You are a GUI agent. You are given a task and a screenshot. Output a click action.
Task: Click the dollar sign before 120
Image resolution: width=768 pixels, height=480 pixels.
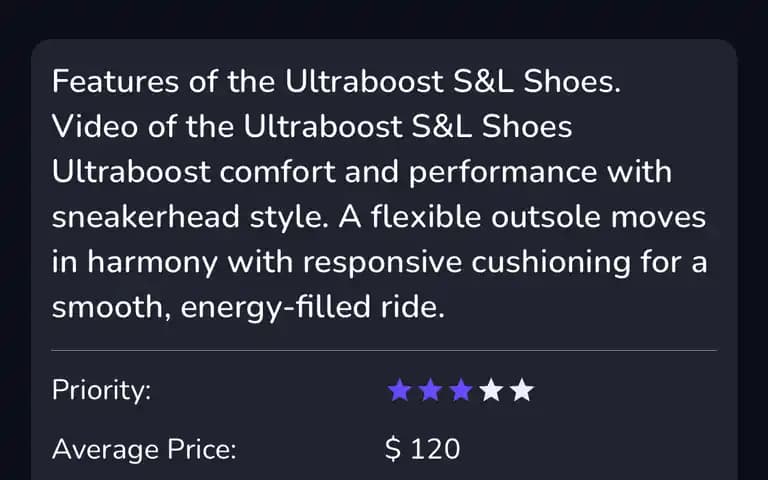[x=393, y=449]
